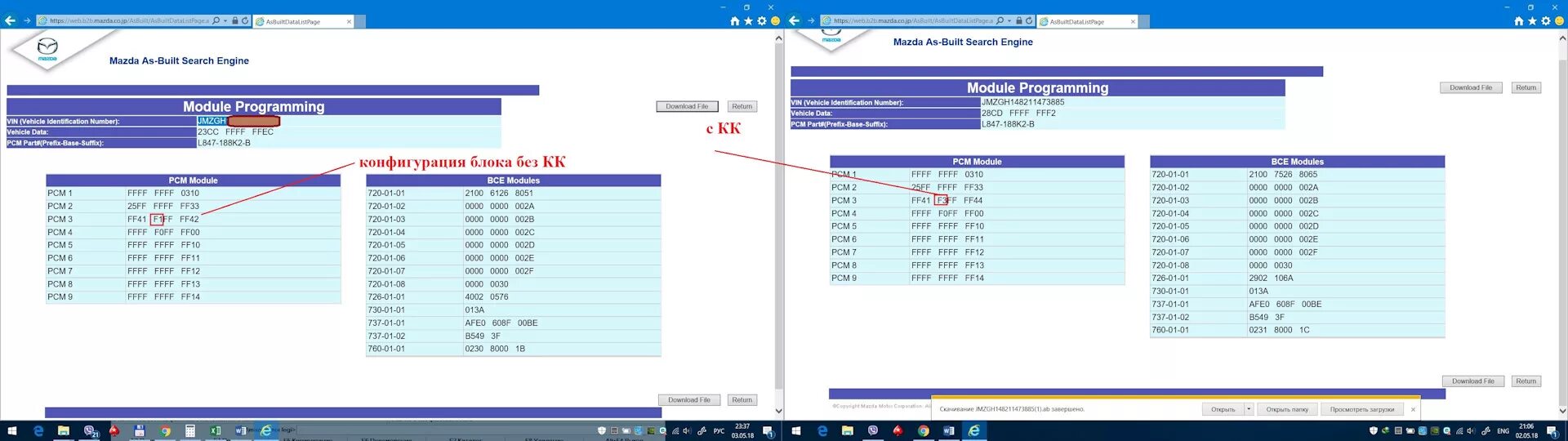The width and height of the screenshot is (1568, 441).
Task: Click volume icon on left taskbar tray
Action: [x=686, y=431]
